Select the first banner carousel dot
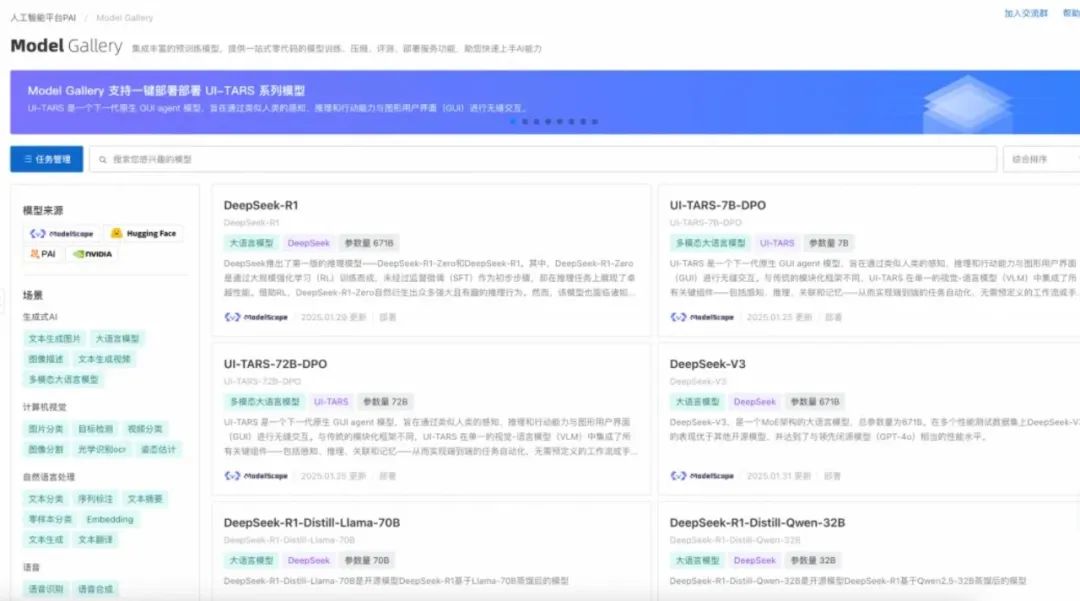Viewport: 1080px width, 601px height. [x=513, y=122]
